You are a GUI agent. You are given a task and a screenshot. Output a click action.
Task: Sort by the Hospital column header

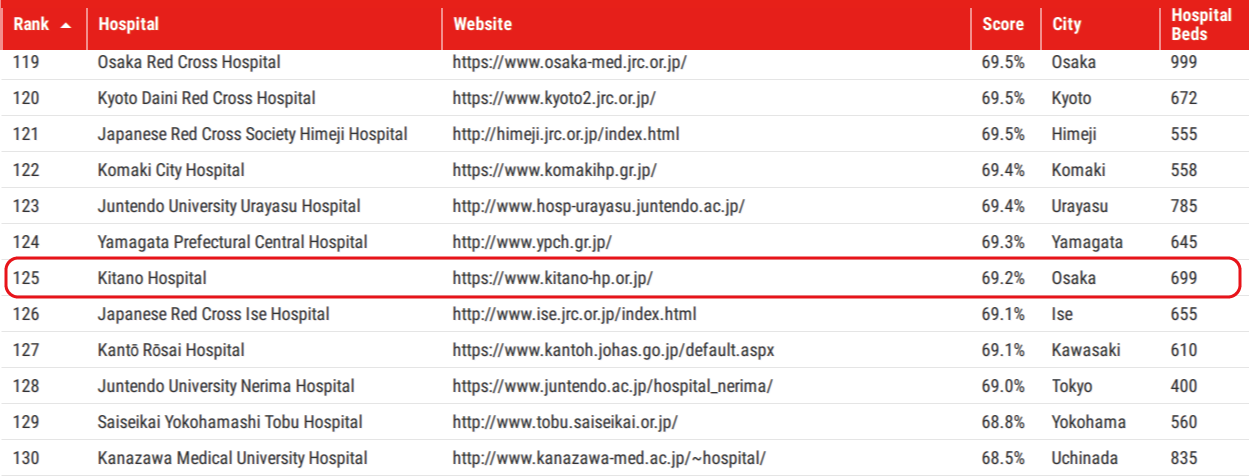128,24
